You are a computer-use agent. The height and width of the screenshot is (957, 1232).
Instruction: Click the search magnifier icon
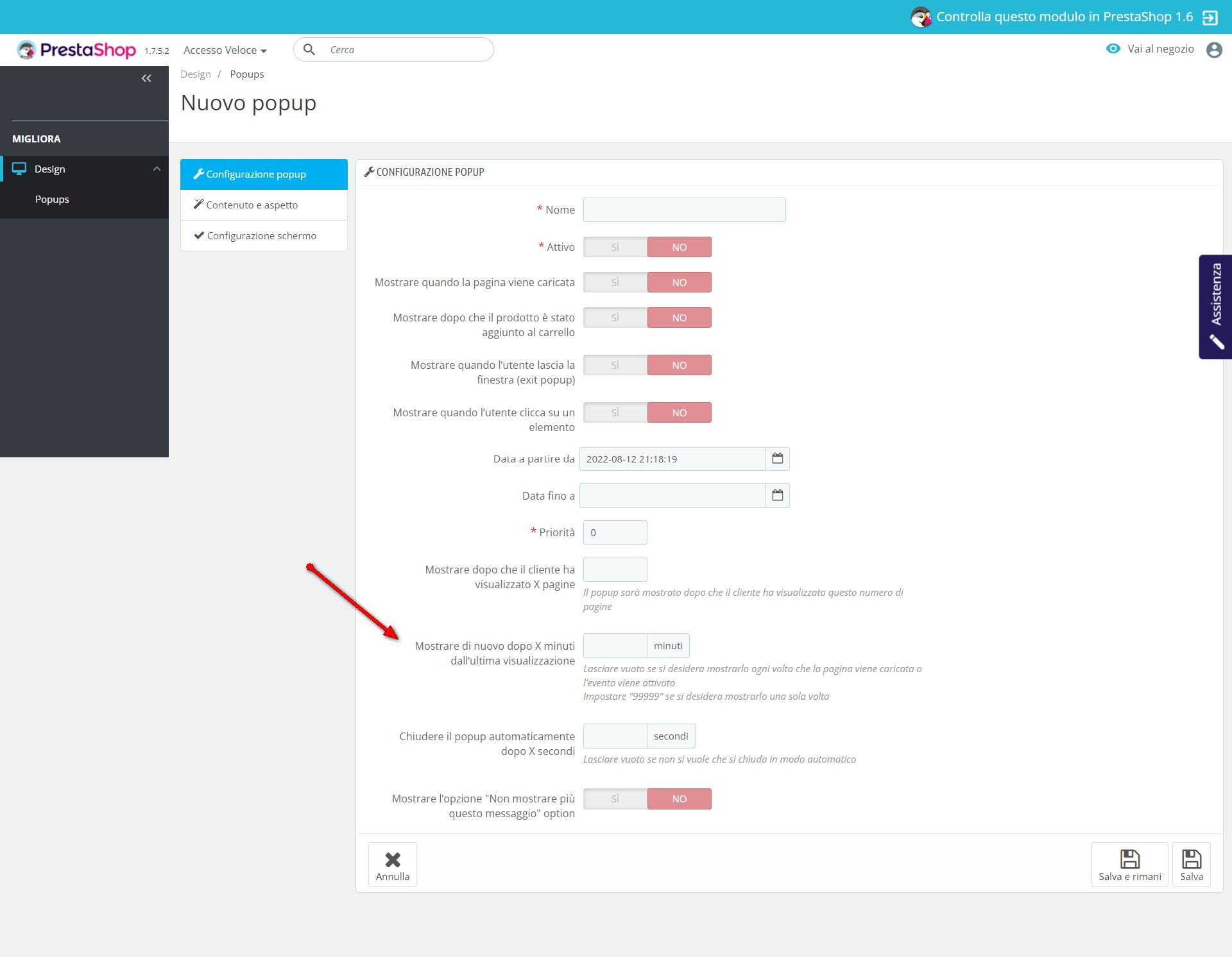(x=309, y=49)
